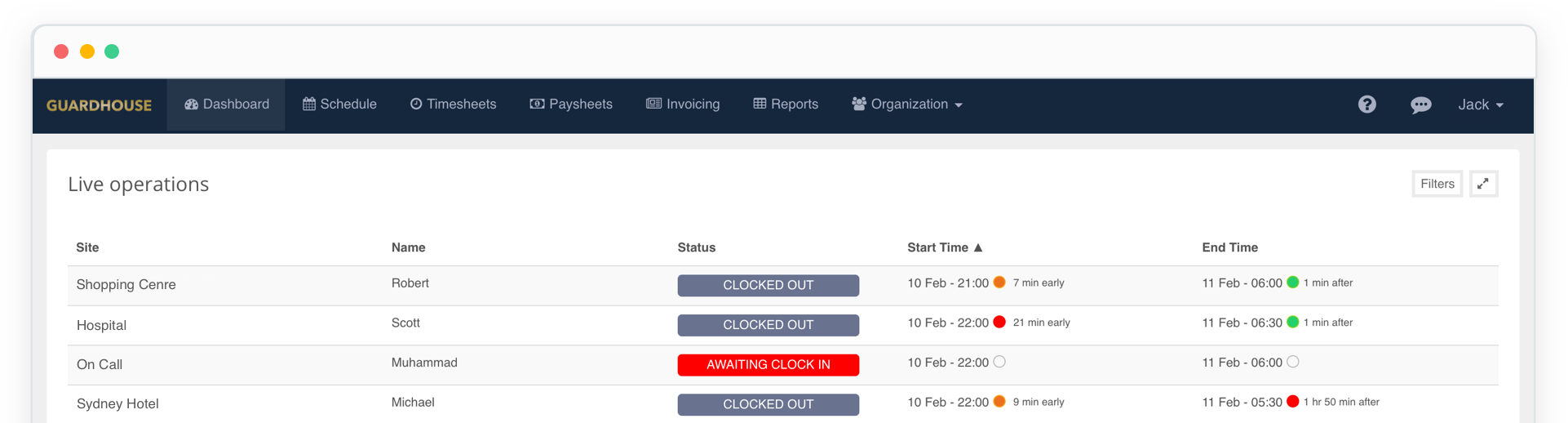The image size is (1568, 423).
Task: Open the Jack user menu
Action: tap(1481, 105)
